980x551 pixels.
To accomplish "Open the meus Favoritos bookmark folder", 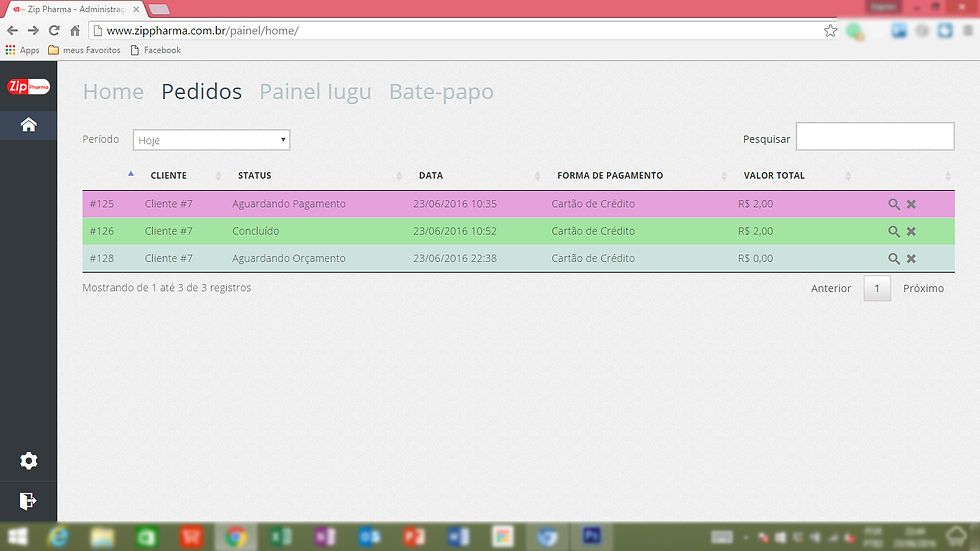I will [84, 50].
